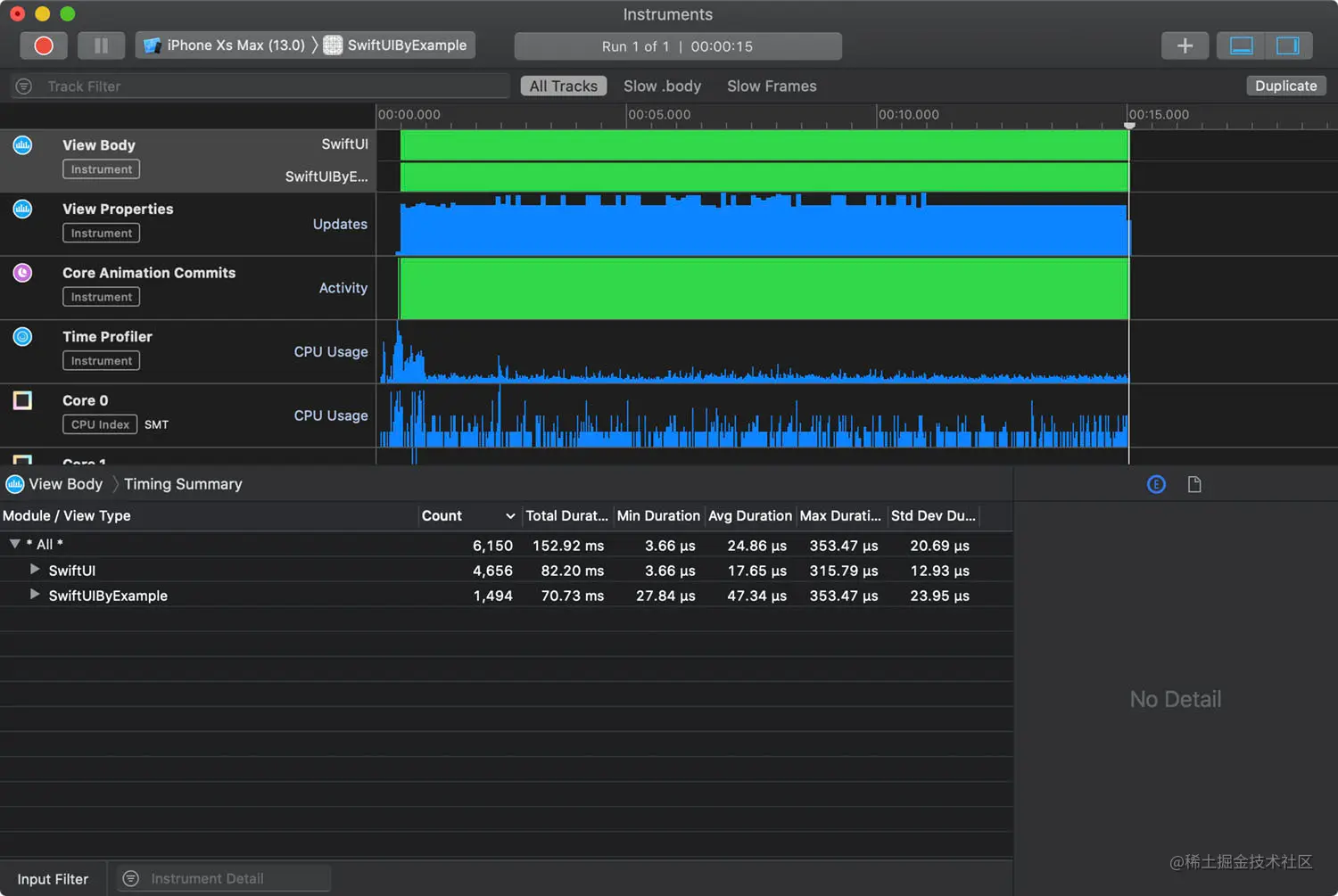Select the Time Profiler instrument icon

pos(22,336)
